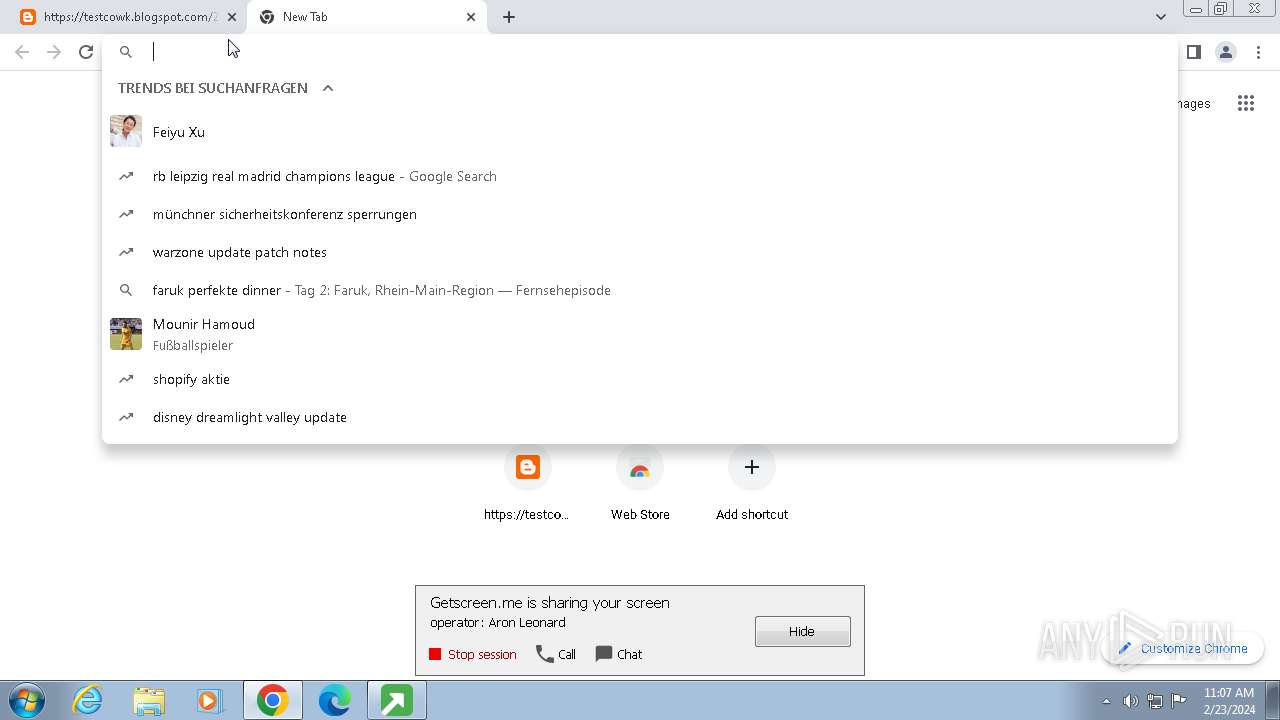Switch to the New Tab tab
This screenshot has width=1280, height=720.
coord(366,17)
